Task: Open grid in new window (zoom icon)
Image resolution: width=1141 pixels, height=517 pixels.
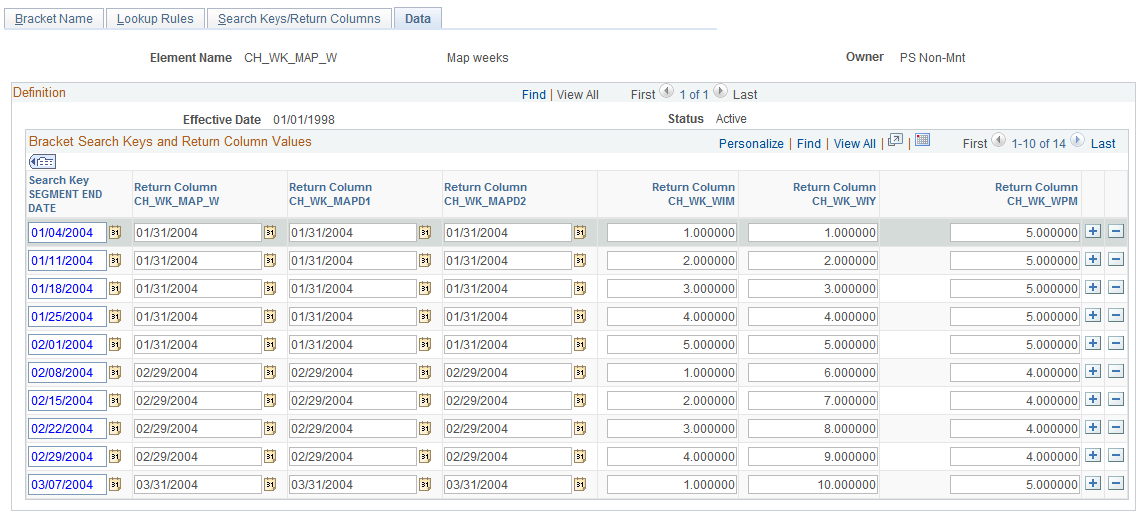Action: click(896, 141)
